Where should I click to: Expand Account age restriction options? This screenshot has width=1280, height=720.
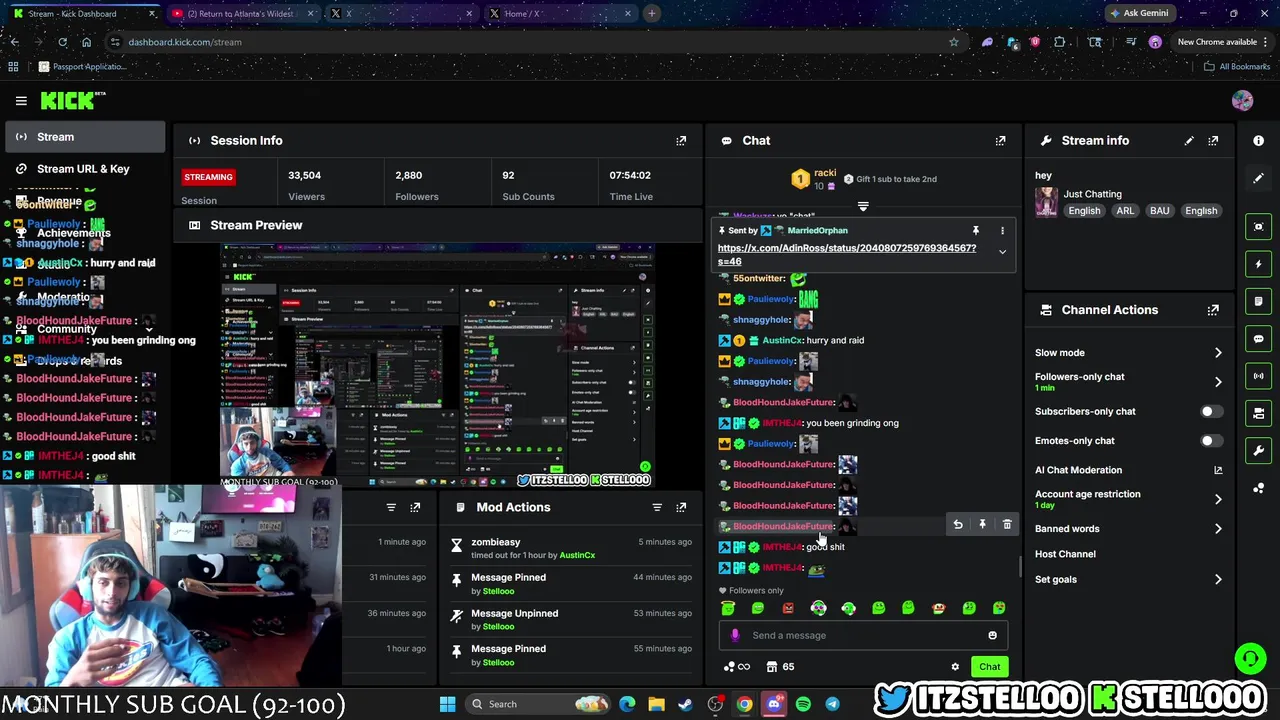[x=1218, y=499]
